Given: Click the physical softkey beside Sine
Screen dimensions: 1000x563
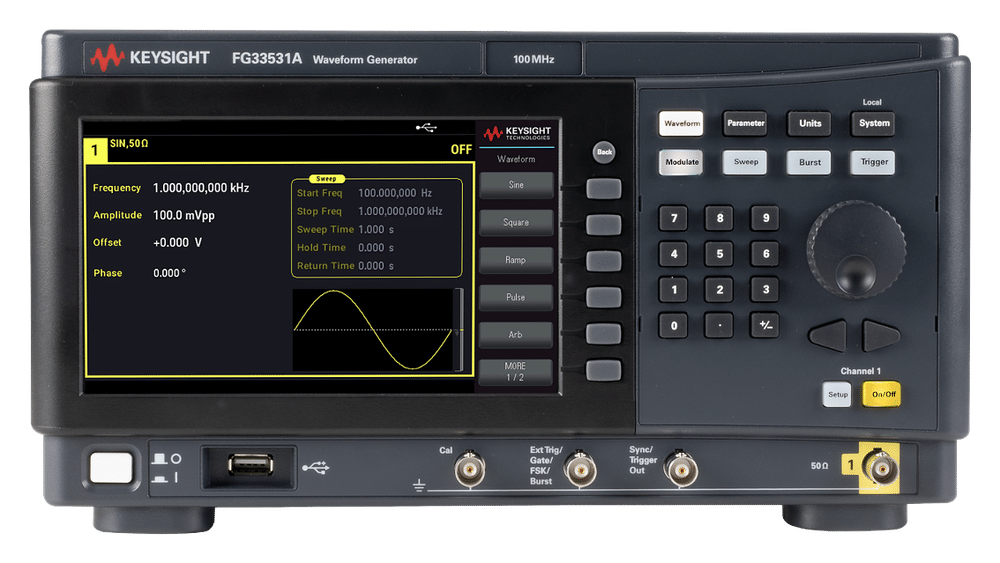Looking at the screenshot, I should point(603,188).
